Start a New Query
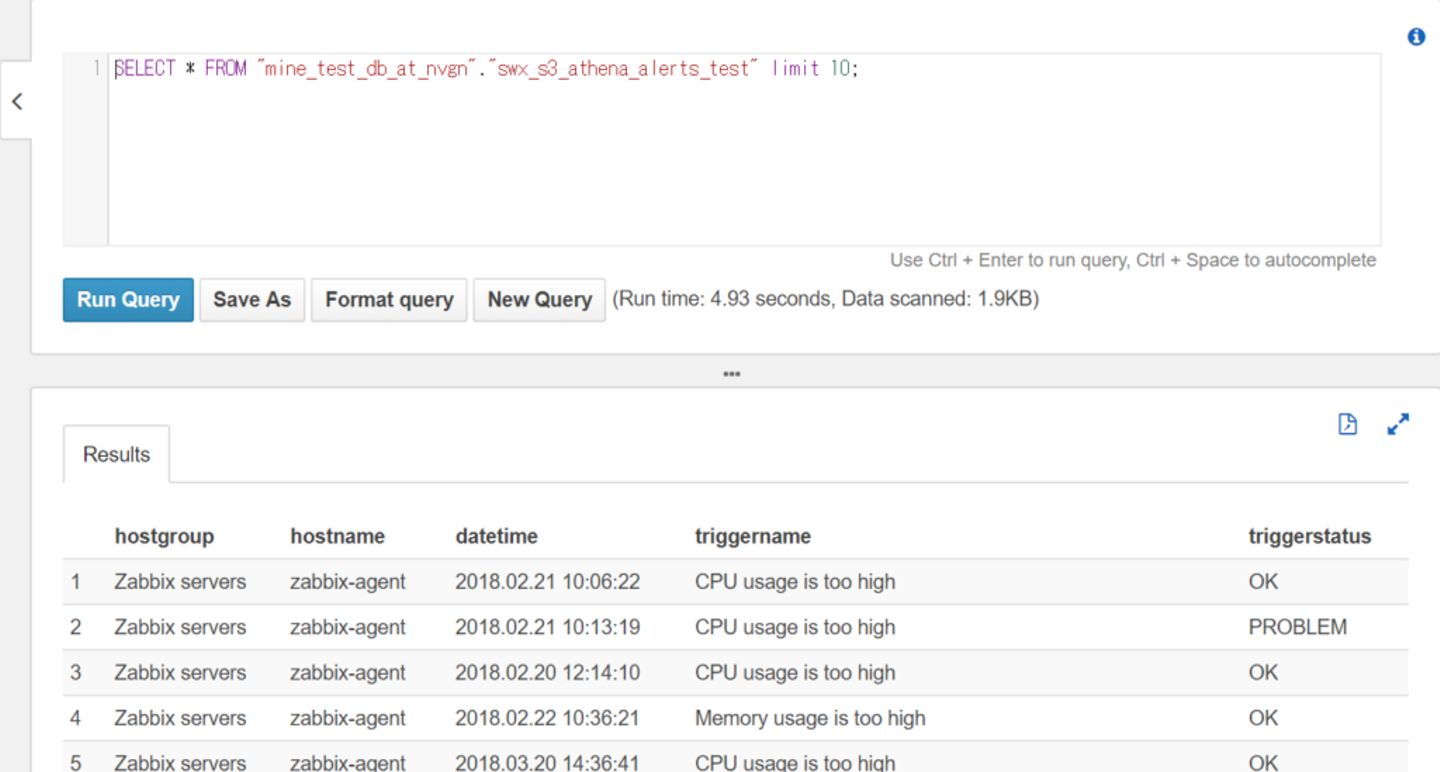This screenshot has height=772, width=1440. click(539, 300)
